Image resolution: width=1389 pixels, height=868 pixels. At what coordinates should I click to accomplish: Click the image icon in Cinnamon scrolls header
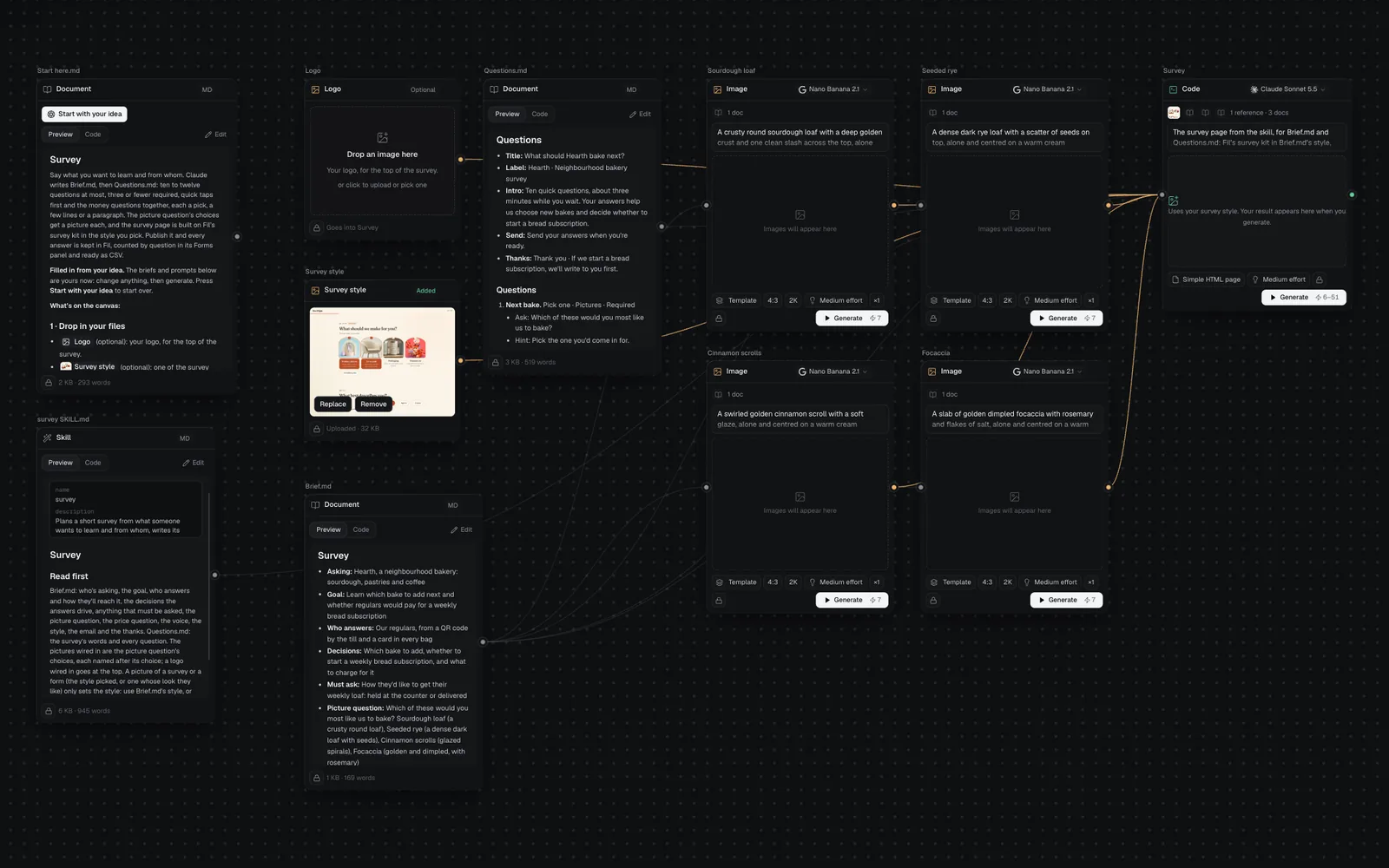pyautogui.click(x=718, y=372)
